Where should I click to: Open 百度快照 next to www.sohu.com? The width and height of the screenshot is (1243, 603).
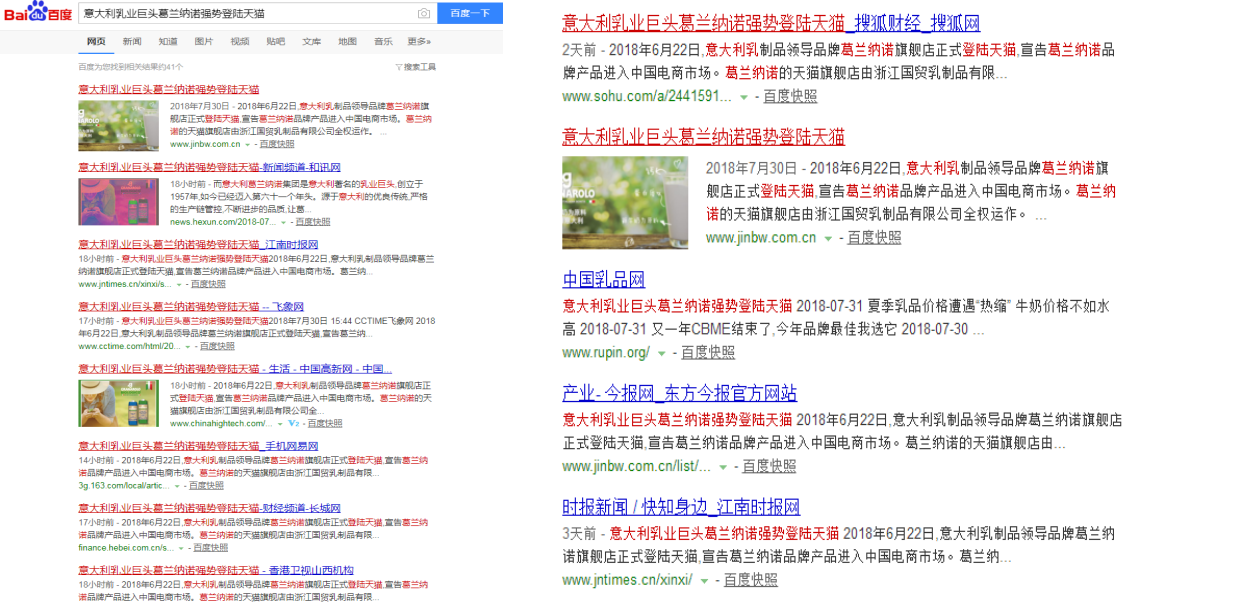point(790,97)
